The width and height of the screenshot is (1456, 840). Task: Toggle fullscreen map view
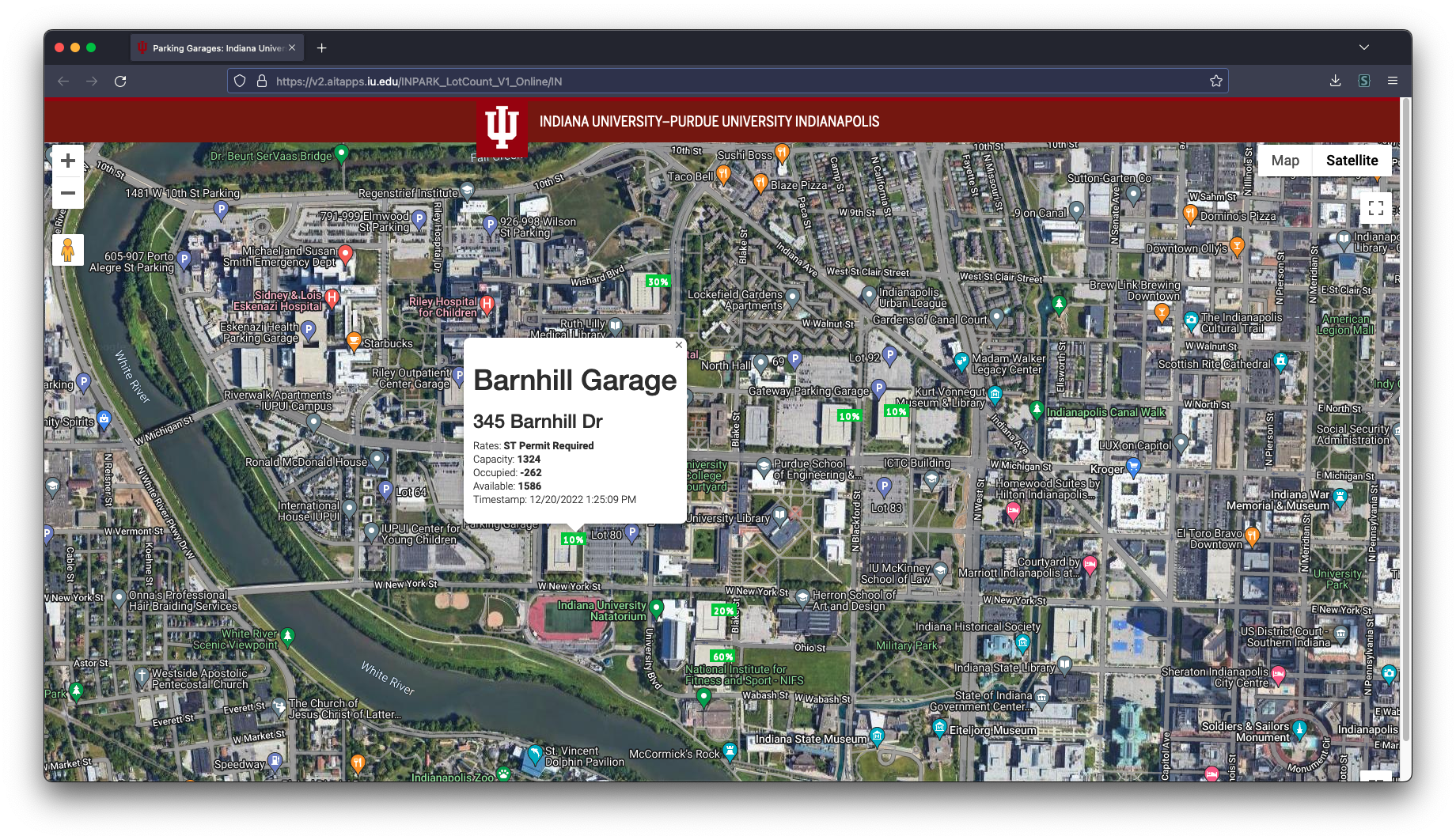pyautogui.click(x=1375, y=208)
